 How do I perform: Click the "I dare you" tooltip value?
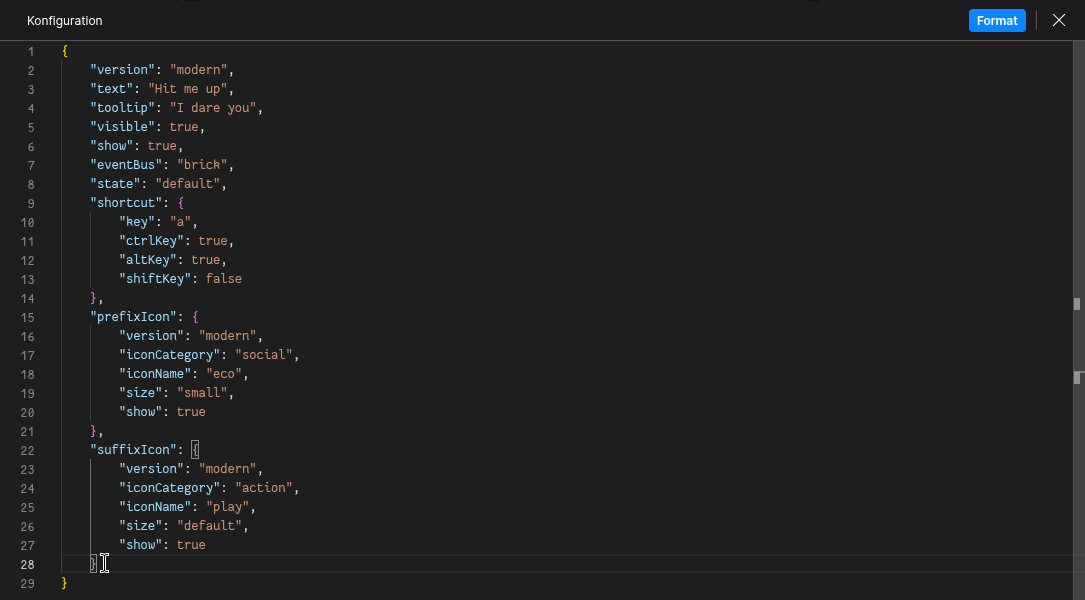(215, 108)
